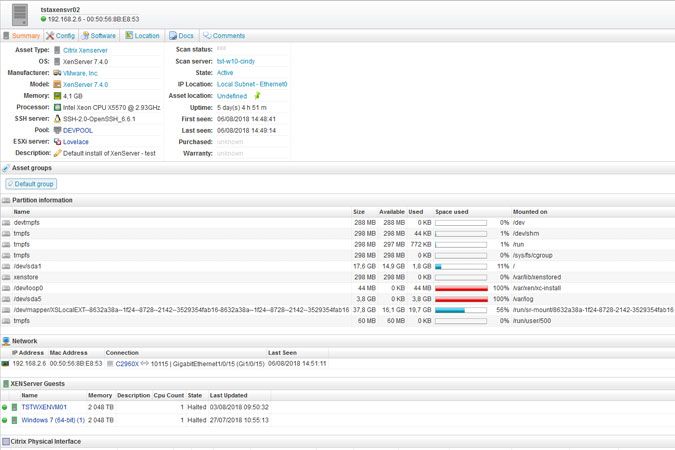Click the XenServer 7.4.0 model link

pyautogui.click(x=85, y=84)
